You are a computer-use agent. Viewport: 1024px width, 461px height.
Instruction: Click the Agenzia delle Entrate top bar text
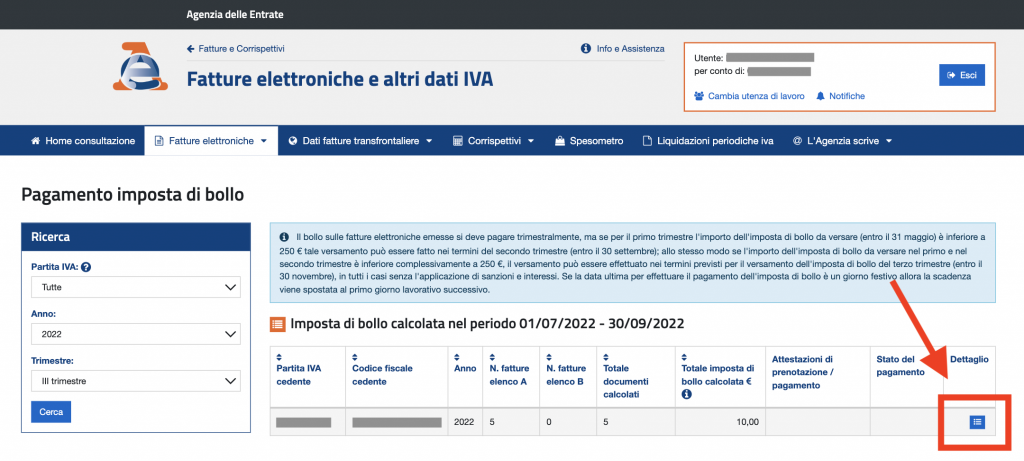235,14
